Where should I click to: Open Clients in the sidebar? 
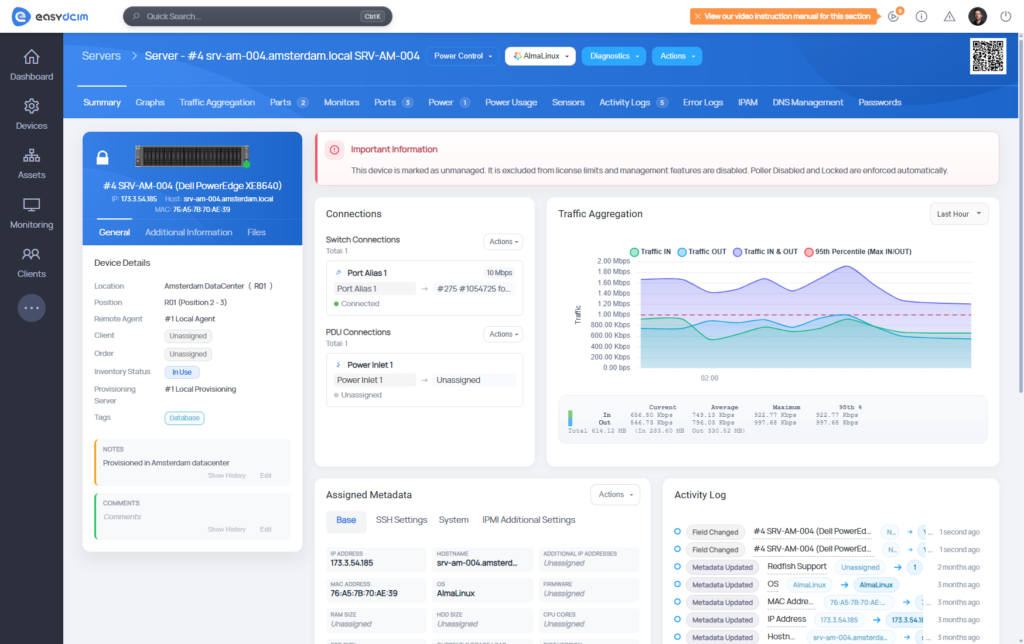click(x=31, y=263)
